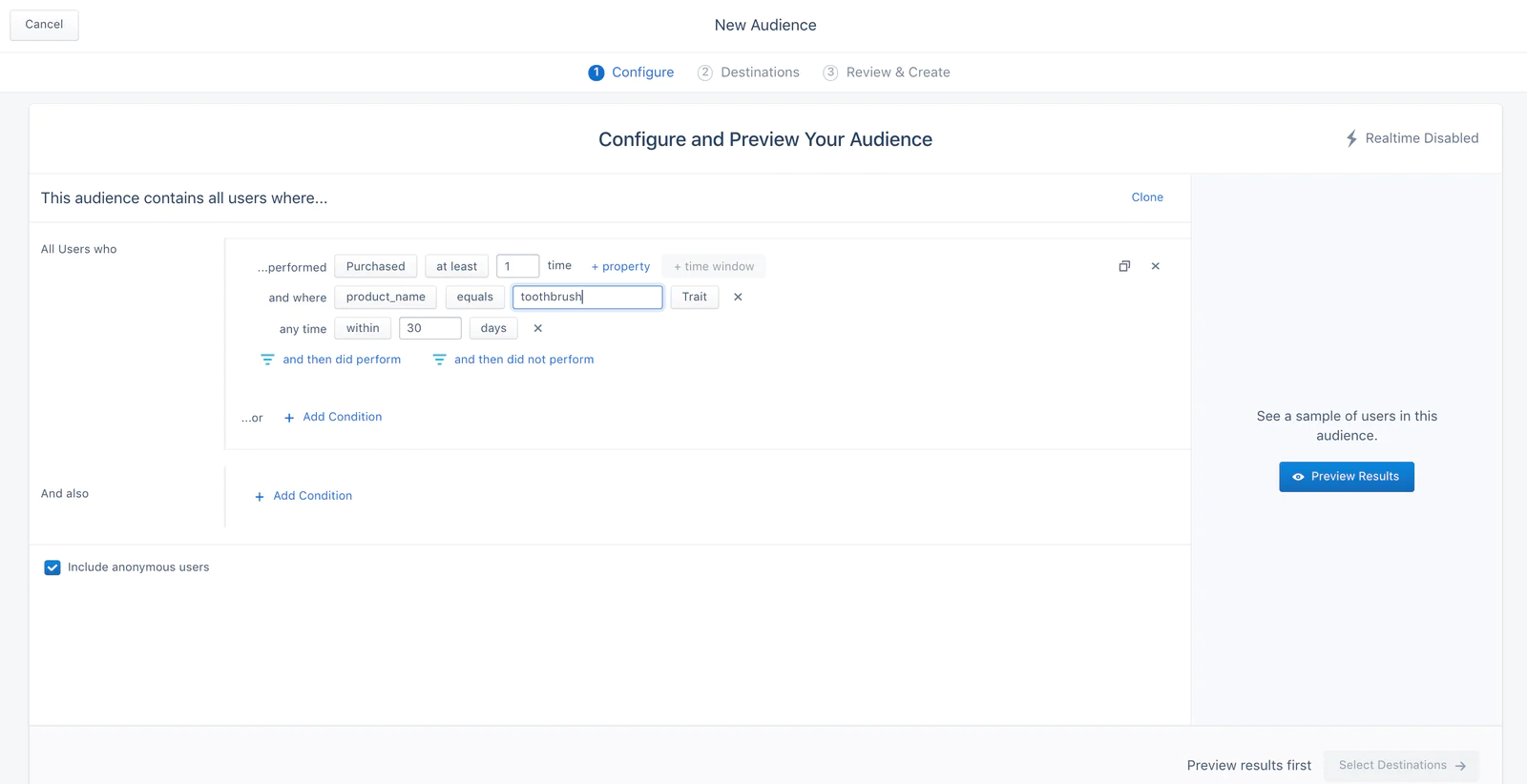Toggle Include anonymous users checkbox
Image resolution: width=1527 pixels, height=784 pixels.
[52, 567]
